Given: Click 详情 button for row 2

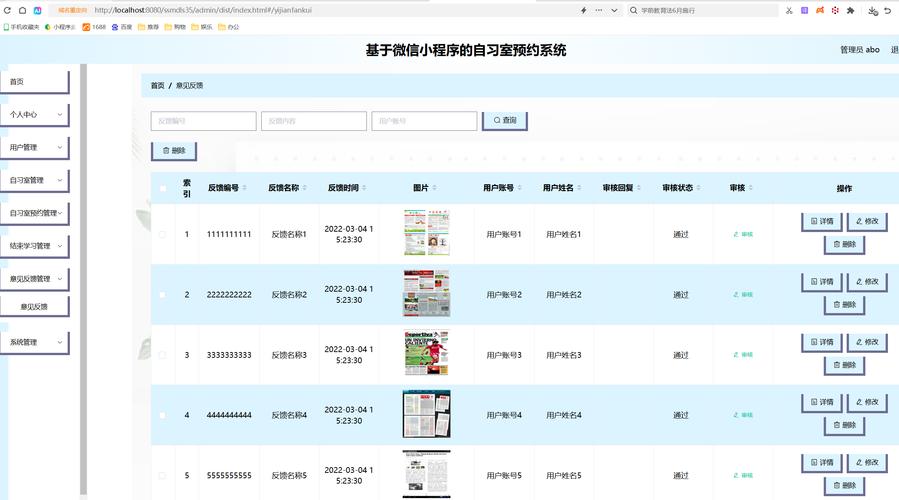Looking at the screenshot, I should [x=822, y=282].
